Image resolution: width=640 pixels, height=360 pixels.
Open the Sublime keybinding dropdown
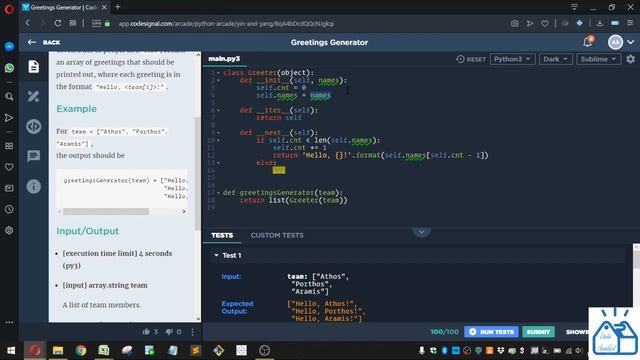coord(598,59)
